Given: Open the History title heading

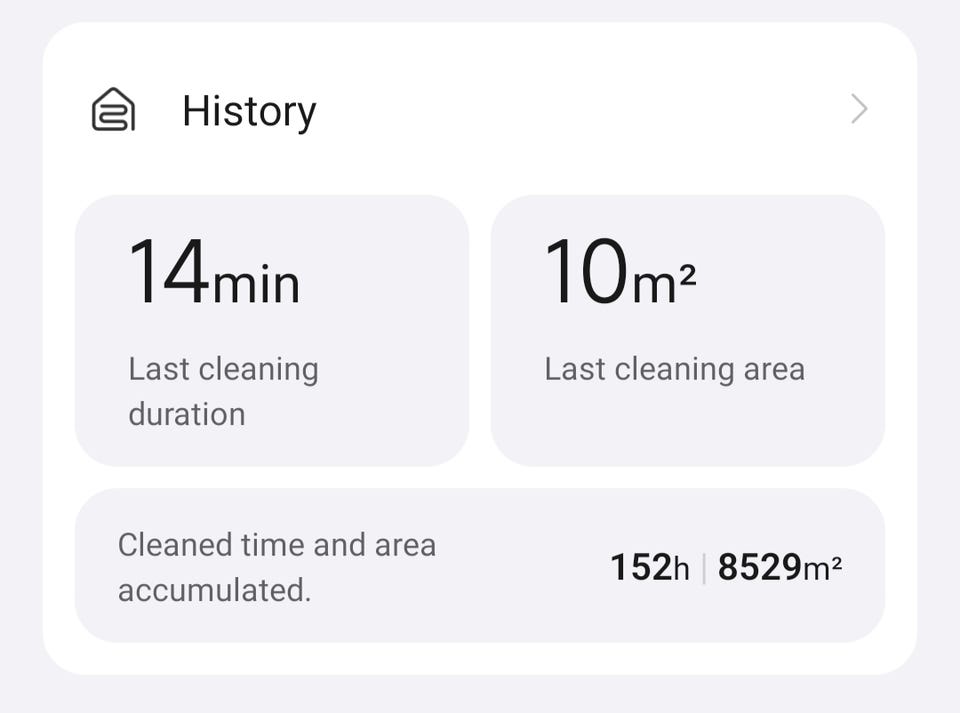Looking at the screenshot, I should (x=249, y=111).
